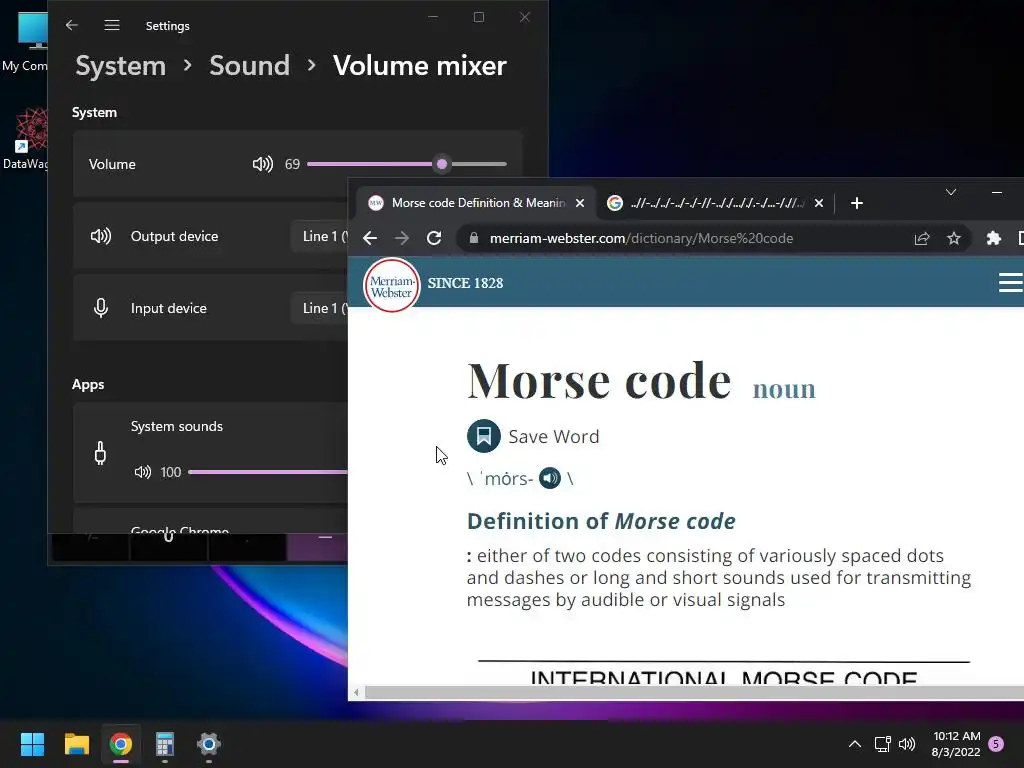
Task: Click Chrome back arrow
Action: pos(370,238)
